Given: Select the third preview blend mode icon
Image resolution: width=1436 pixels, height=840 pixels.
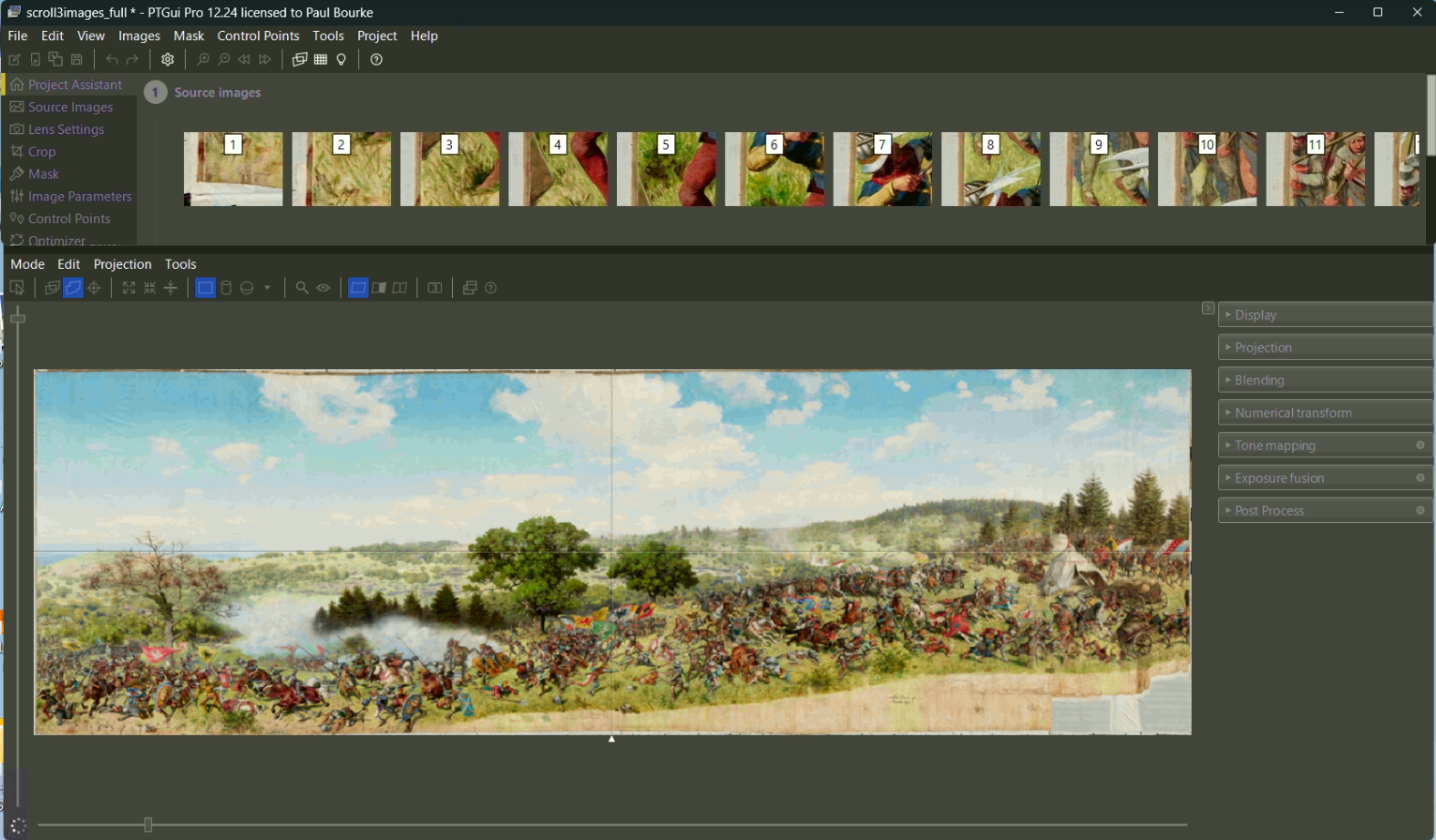Looking at the screenshot, I should point(400,288).
